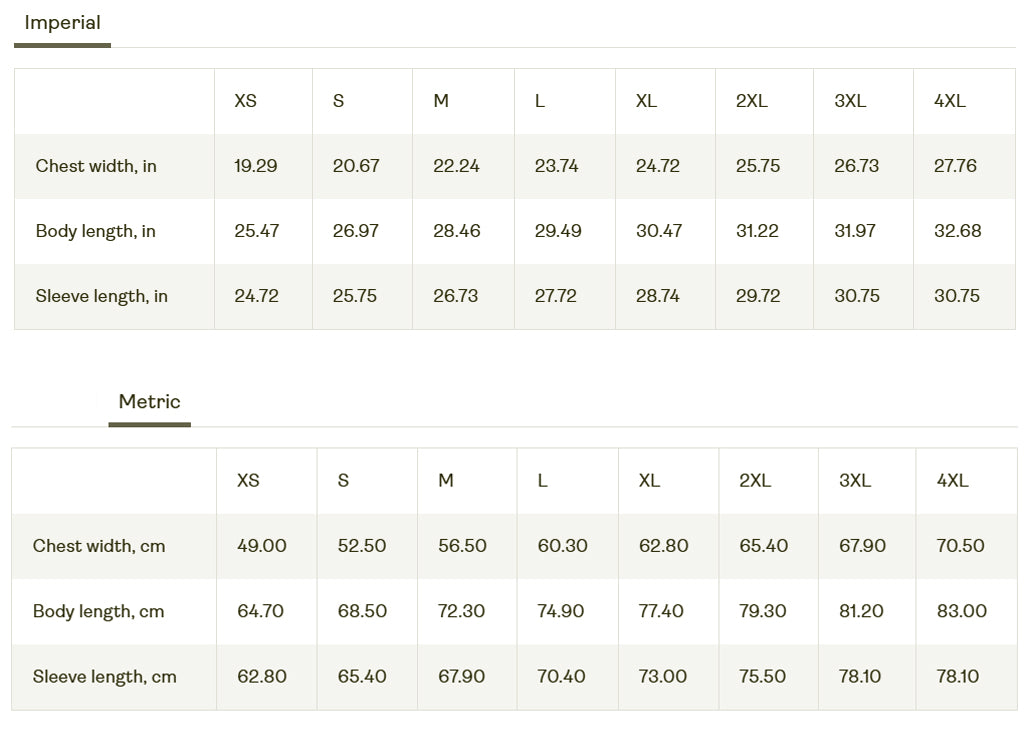Image resolution: width=1035 pixels, height=737 pixels.
Task: Click the "Chest width, cm" row label
Action: [99, 546]
